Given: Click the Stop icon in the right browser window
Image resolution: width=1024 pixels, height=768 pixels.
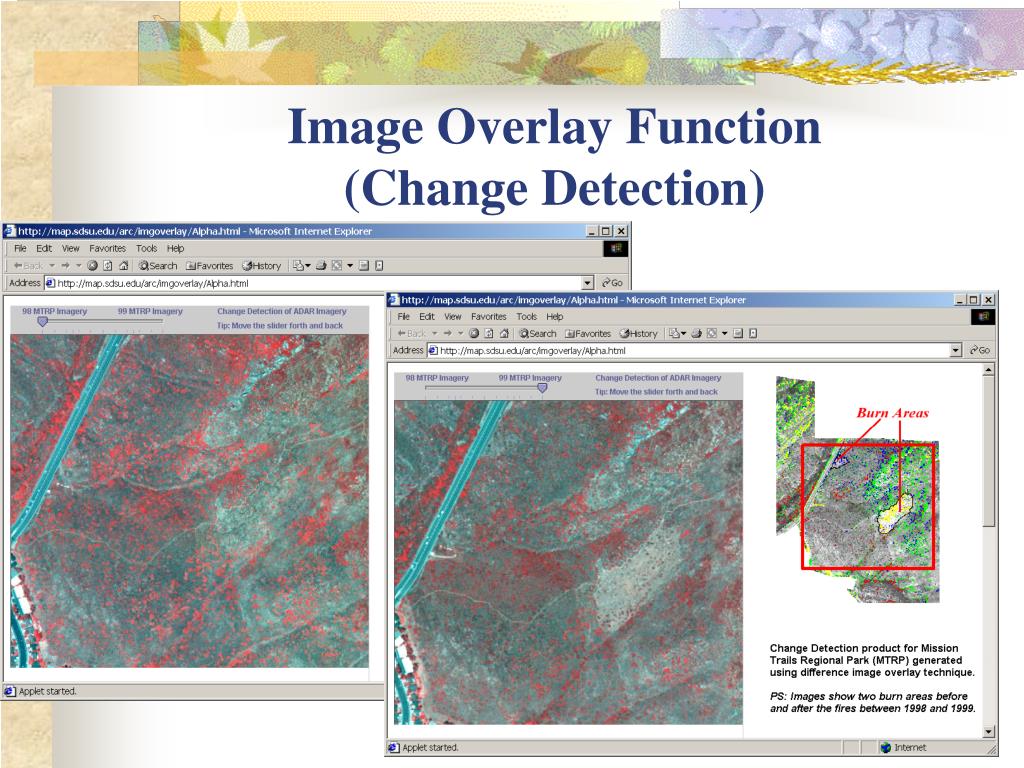Looking at the screenshot, I should 474,334.
